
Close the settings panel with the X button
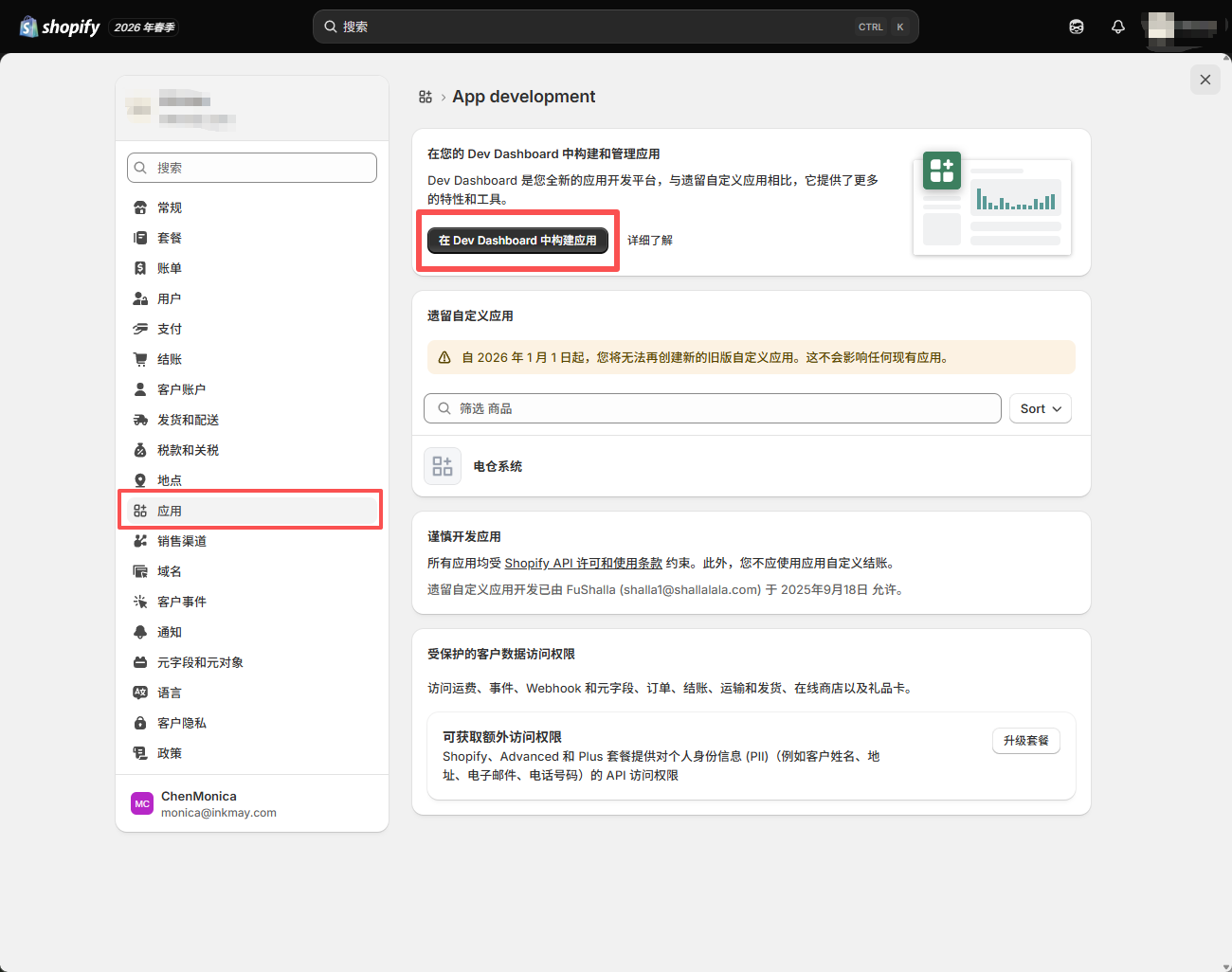[1205, 80]
